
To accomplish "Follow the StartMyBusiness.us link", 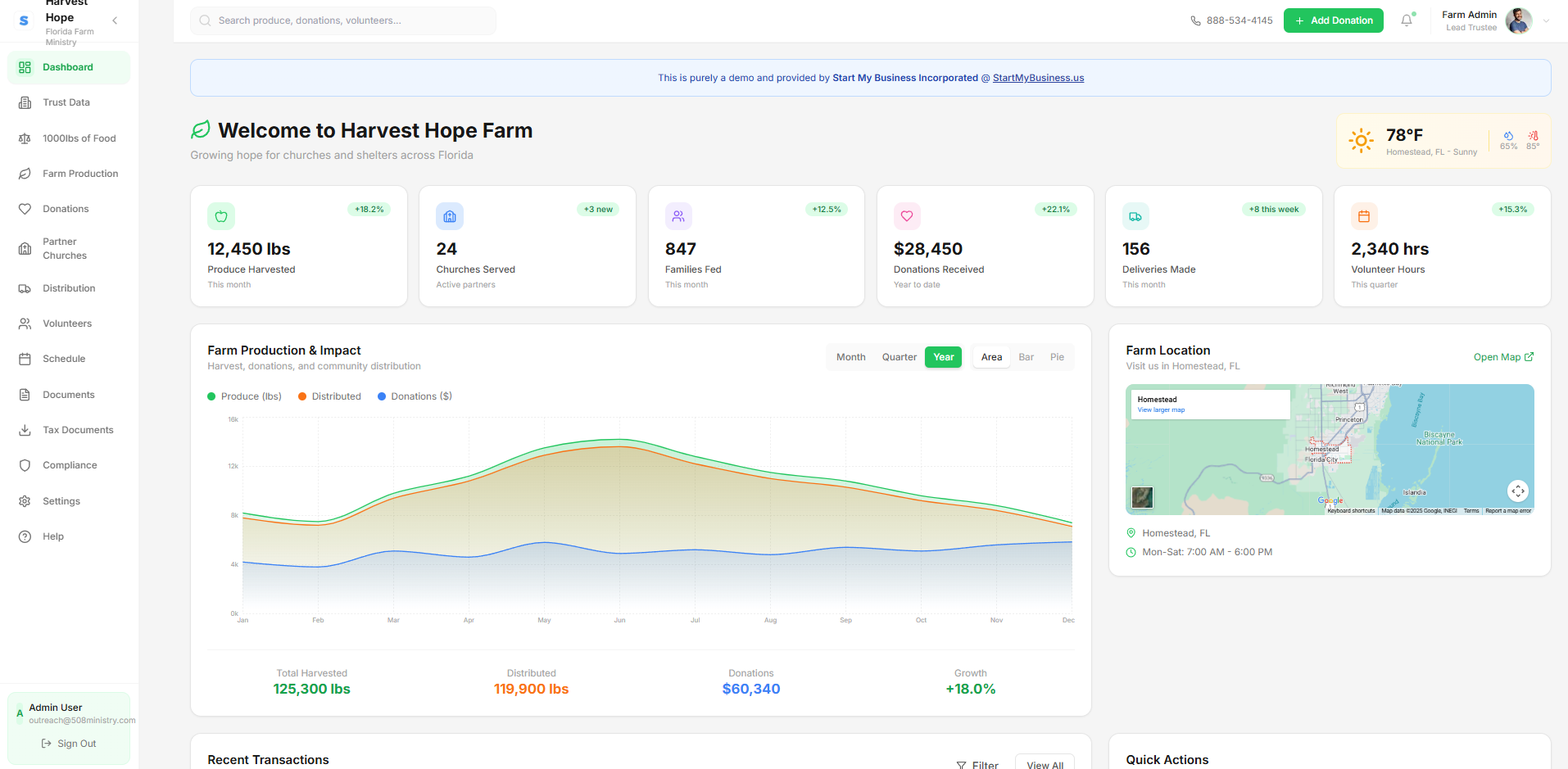I will coord(1038,78).
